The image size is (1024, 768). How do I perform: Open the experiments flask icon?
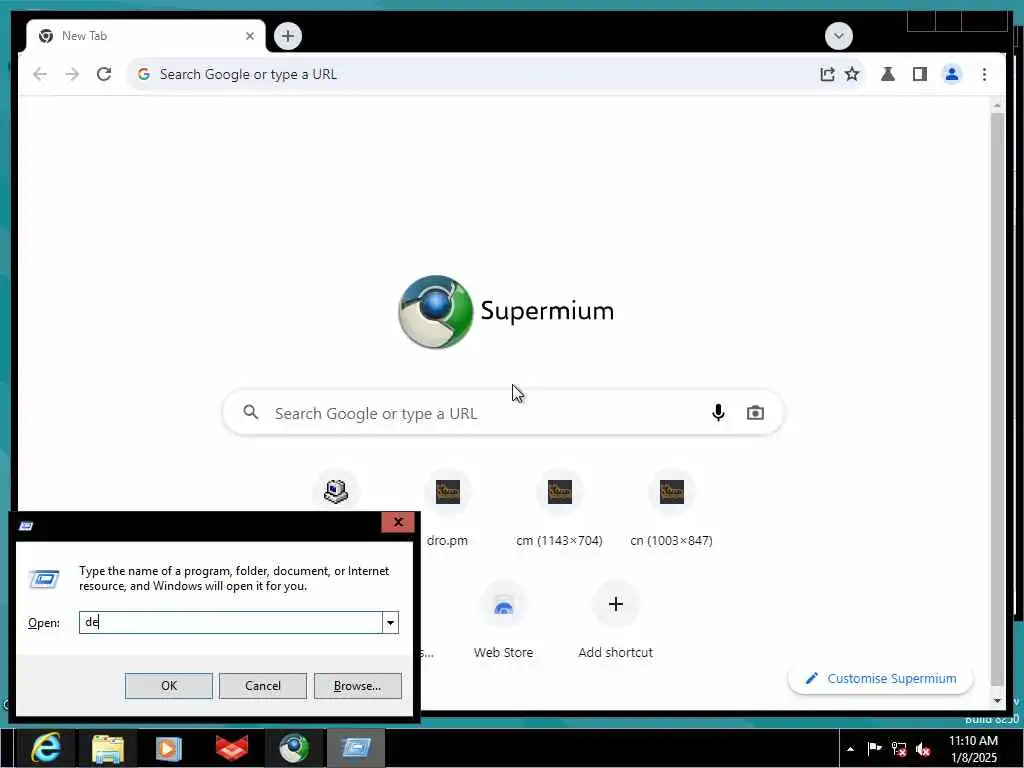888,74
